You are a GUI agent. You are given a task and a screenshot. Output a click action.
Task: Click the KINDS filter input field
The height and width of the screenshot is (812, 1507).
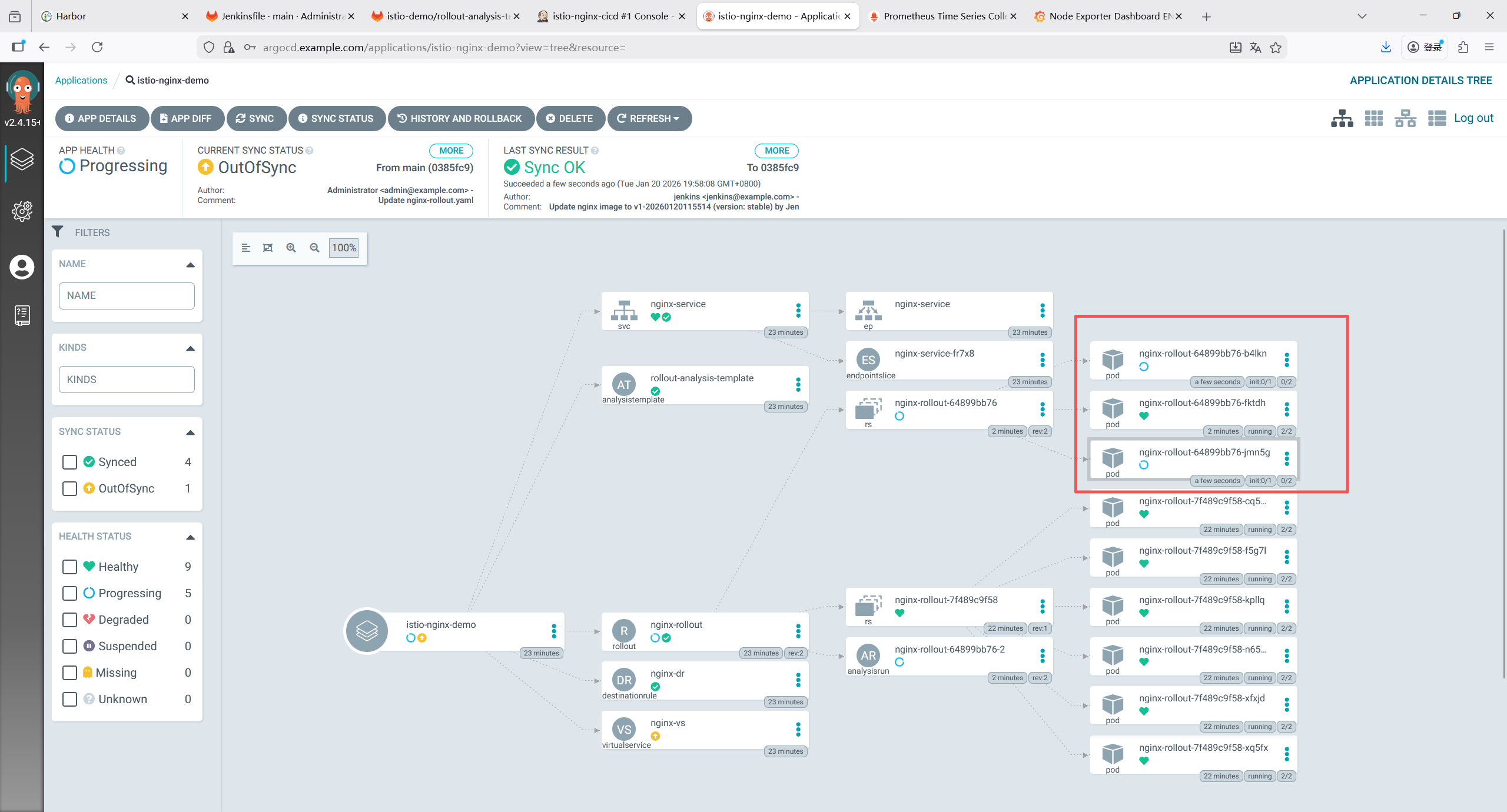click(127, 380)
